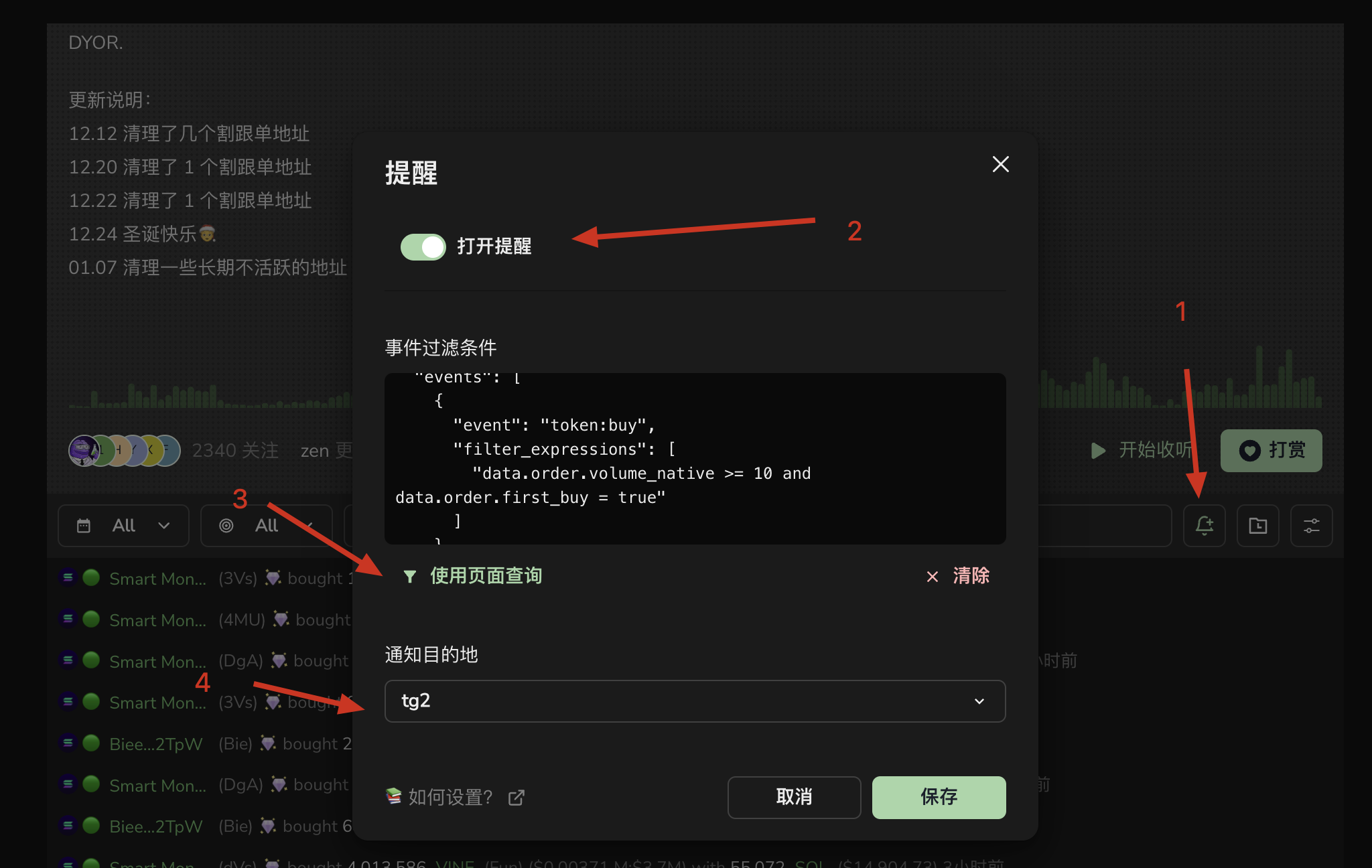Expand the tg2 notification destination dropdown
The width and height of the screenshot is (1372, 868).
tap(695, 701)
